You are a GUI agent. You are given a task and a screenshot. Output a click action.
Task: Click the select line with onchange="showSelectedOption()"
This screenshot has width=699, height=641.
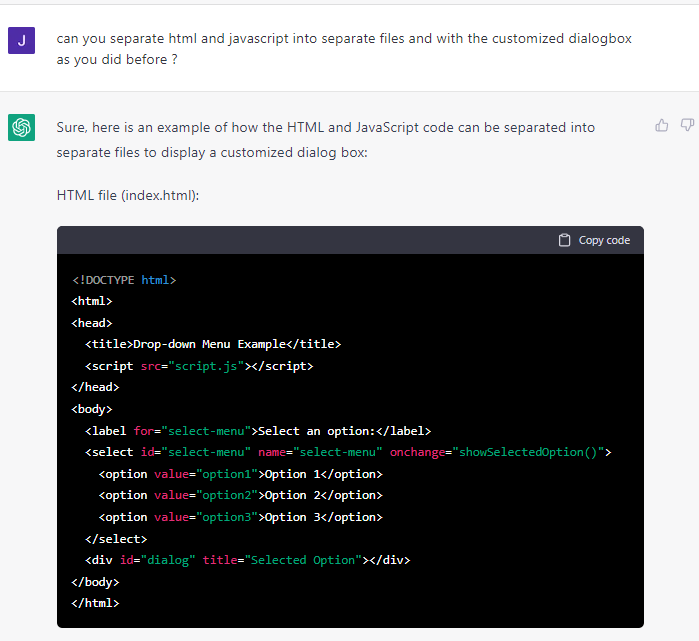348,452
